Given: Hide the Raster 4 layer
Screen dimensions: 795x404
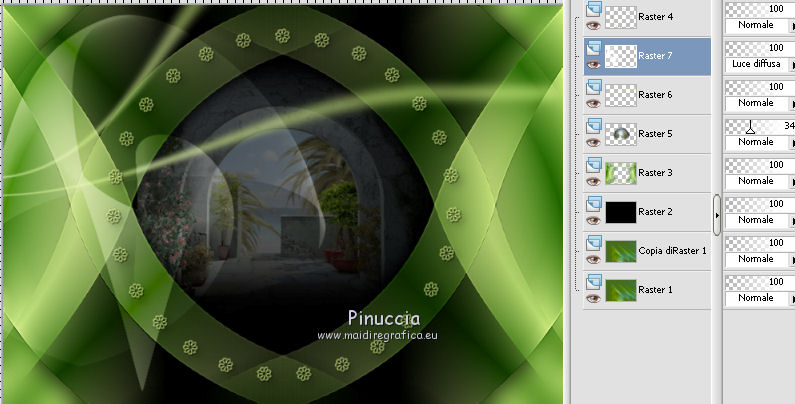Looking at the screenshot, I should coord(593,25).
